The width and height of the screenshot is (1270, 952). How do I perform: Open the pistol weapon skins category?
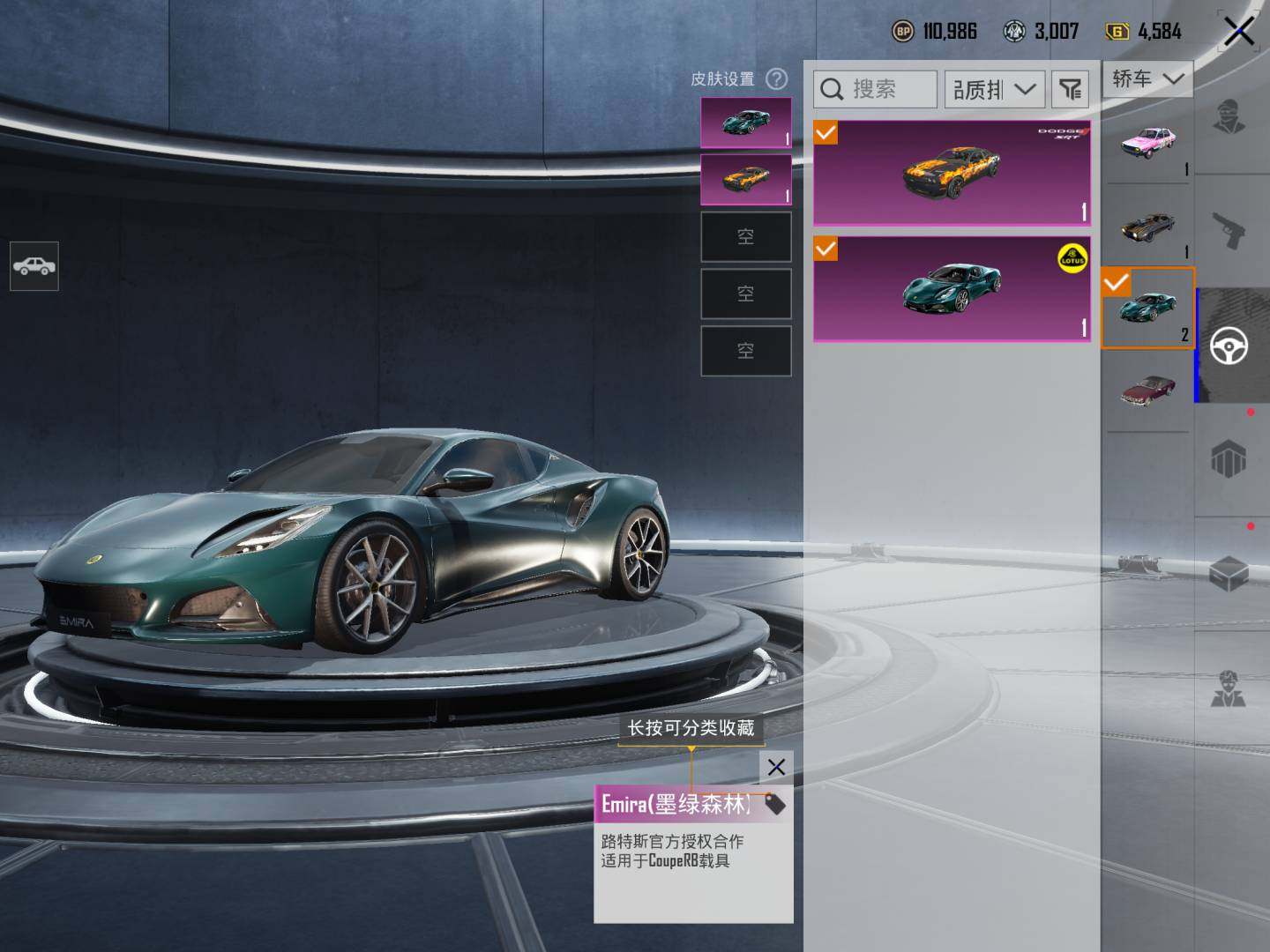tap(1230, 231)
